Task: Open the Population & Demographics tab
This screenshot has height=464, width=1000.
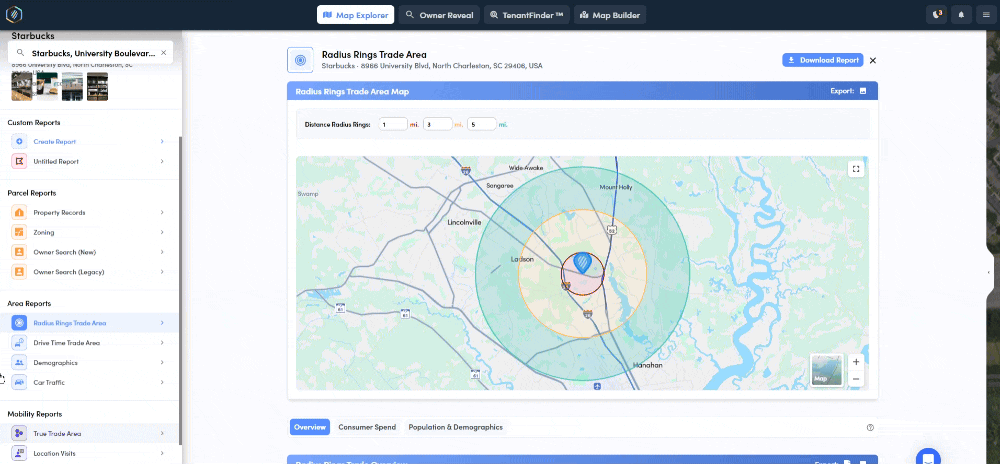Action: (x=455, y=427)
